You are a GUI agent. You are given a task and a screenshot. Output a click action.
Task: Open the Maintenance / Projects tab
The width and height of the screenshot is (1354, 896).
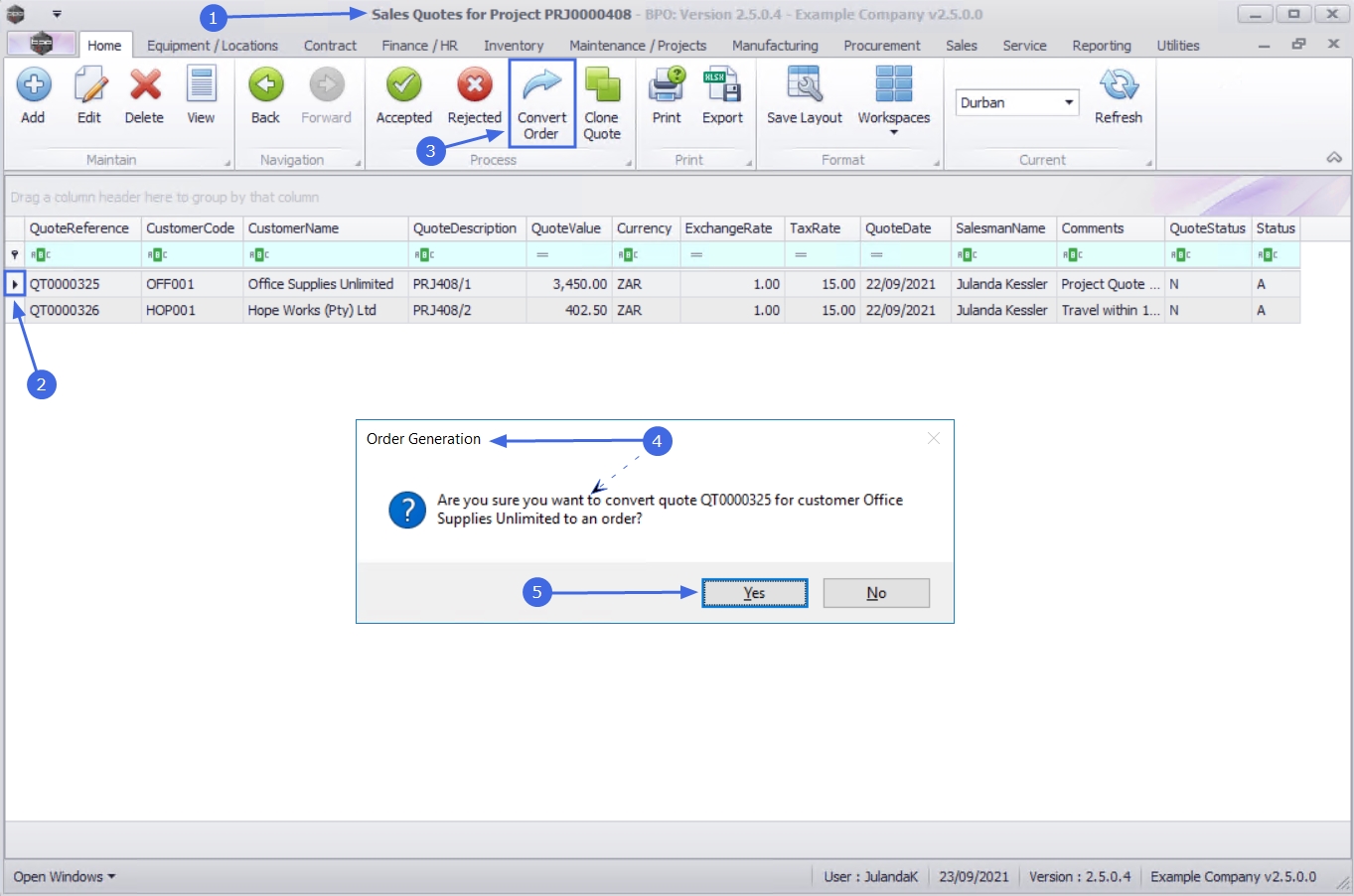coord(638,46)
